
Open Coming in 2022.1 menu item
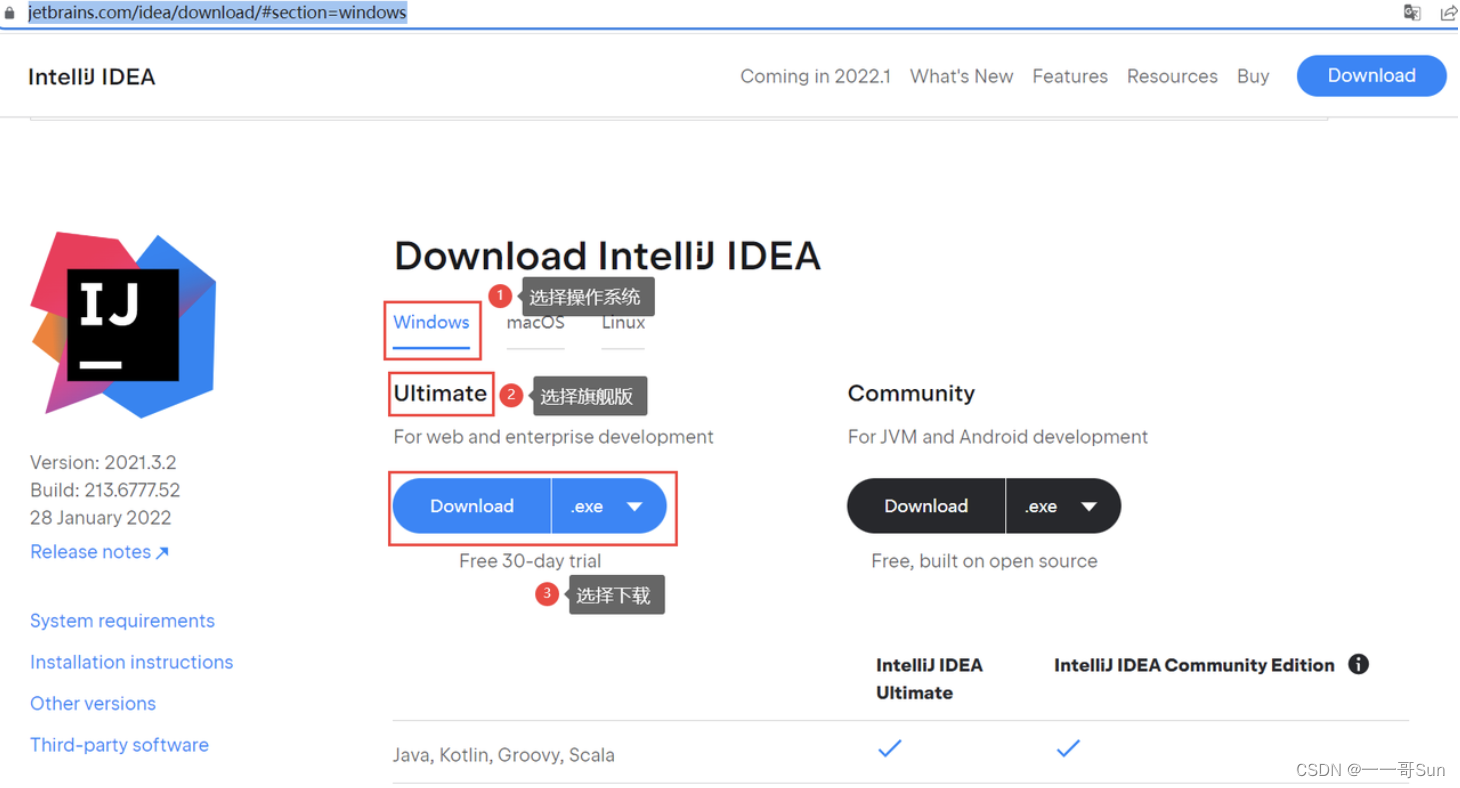(x=815, y=76)
